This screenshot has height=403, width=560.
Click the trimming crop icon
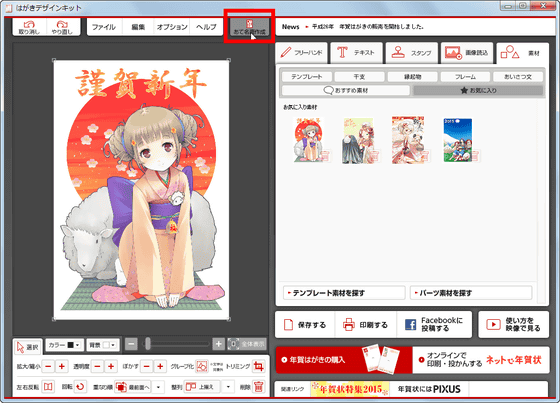tap(258, 366)
